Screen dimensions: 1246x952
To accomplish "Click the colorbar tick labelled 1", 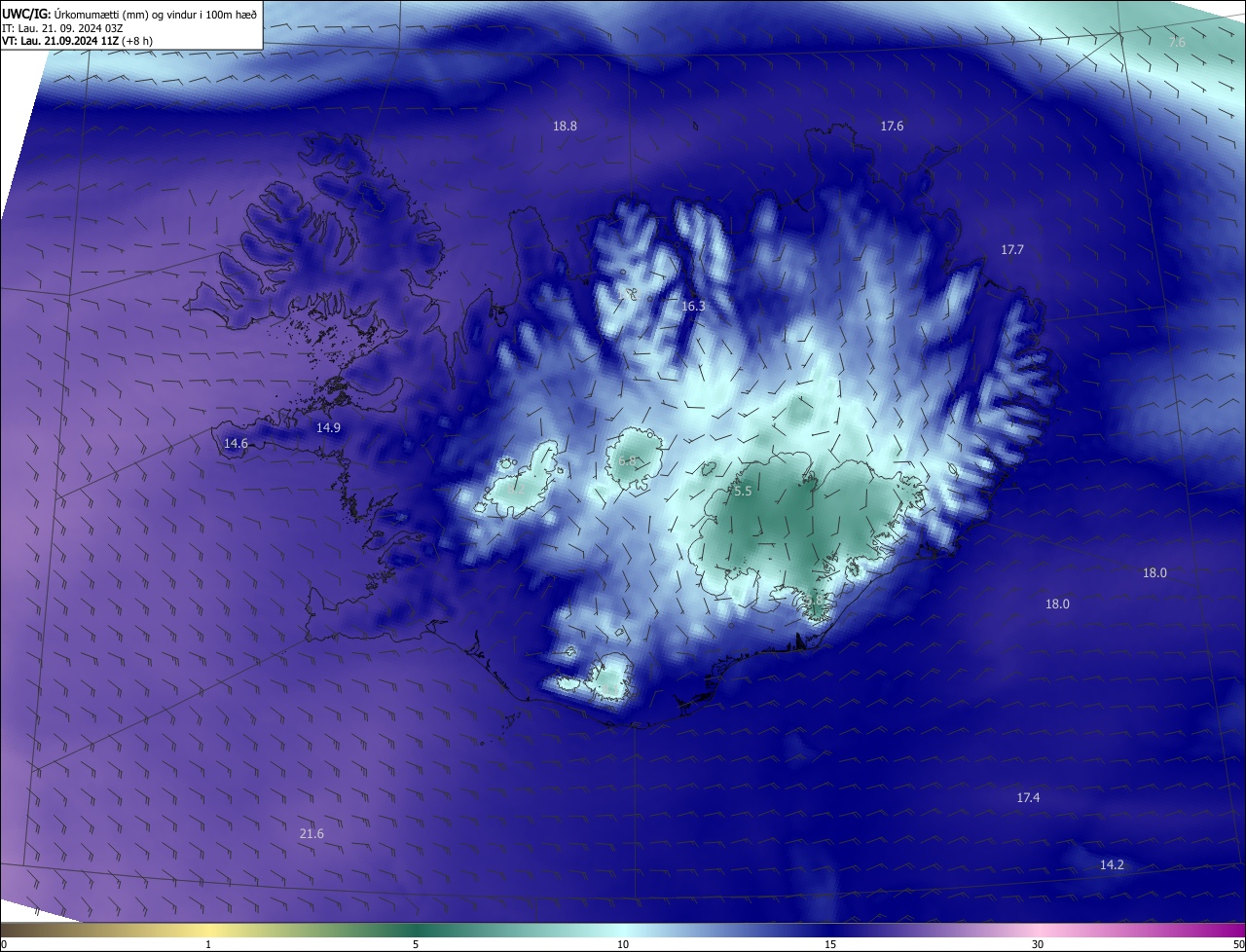I will point(208,944).
